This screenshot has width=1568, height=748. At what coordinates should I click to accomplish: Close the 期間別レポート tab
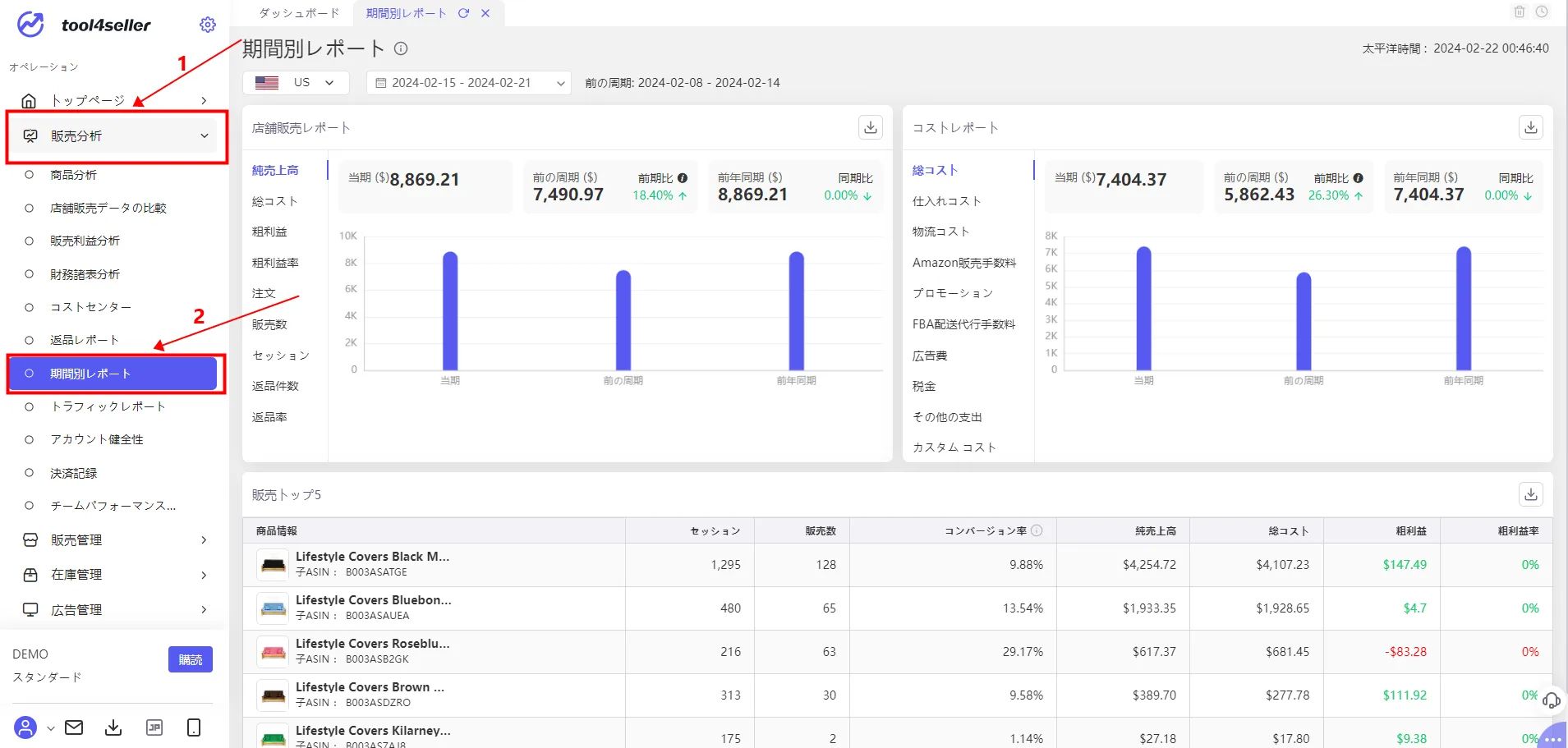[485, 13]
